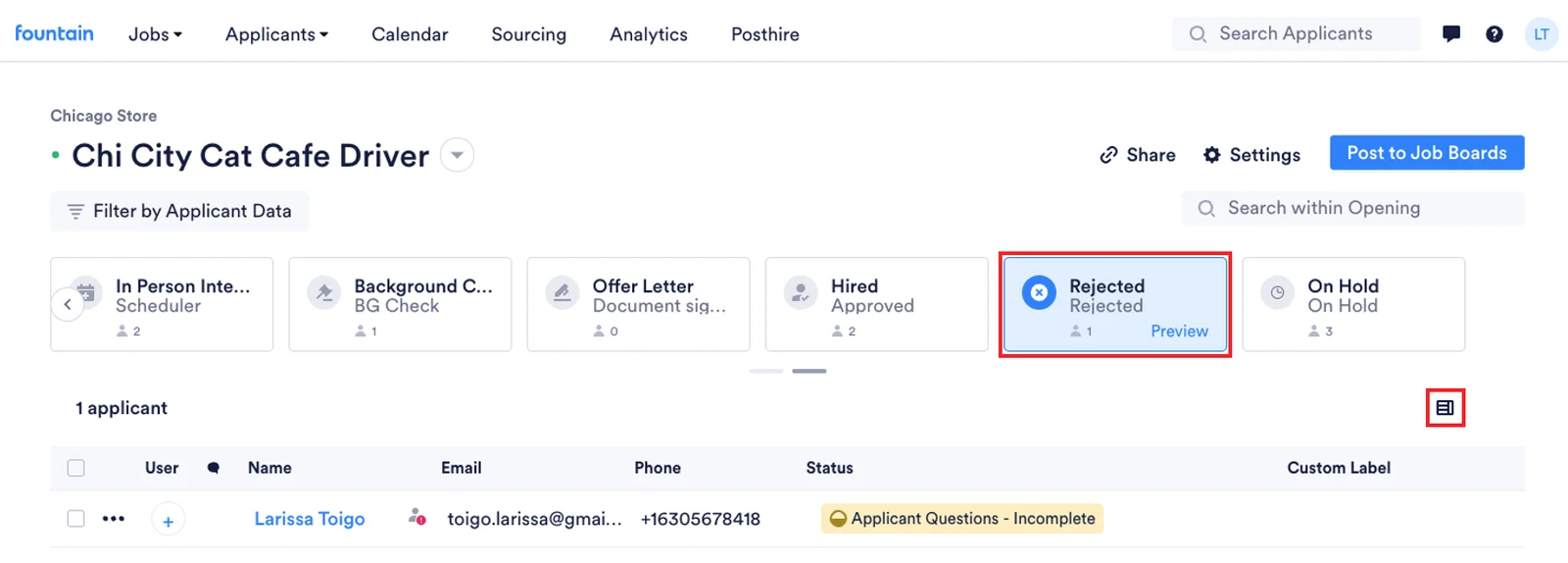This screenshot has height=563, width=1568.
Task: Select the On Hold stage card
Action: coord(1353,304)
